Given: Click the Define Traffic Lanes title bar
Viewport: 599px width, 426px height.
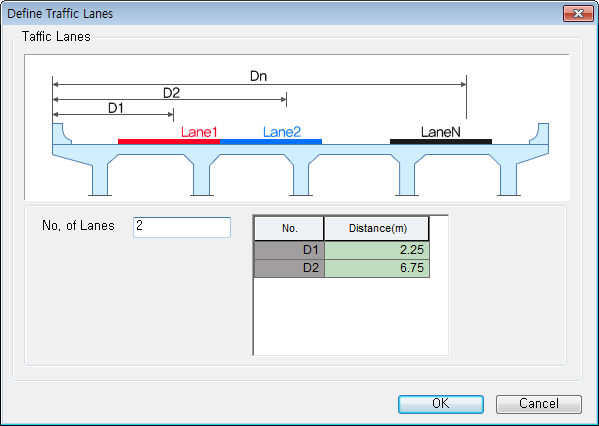Looking at the screenshot, I should pos(283,14).
